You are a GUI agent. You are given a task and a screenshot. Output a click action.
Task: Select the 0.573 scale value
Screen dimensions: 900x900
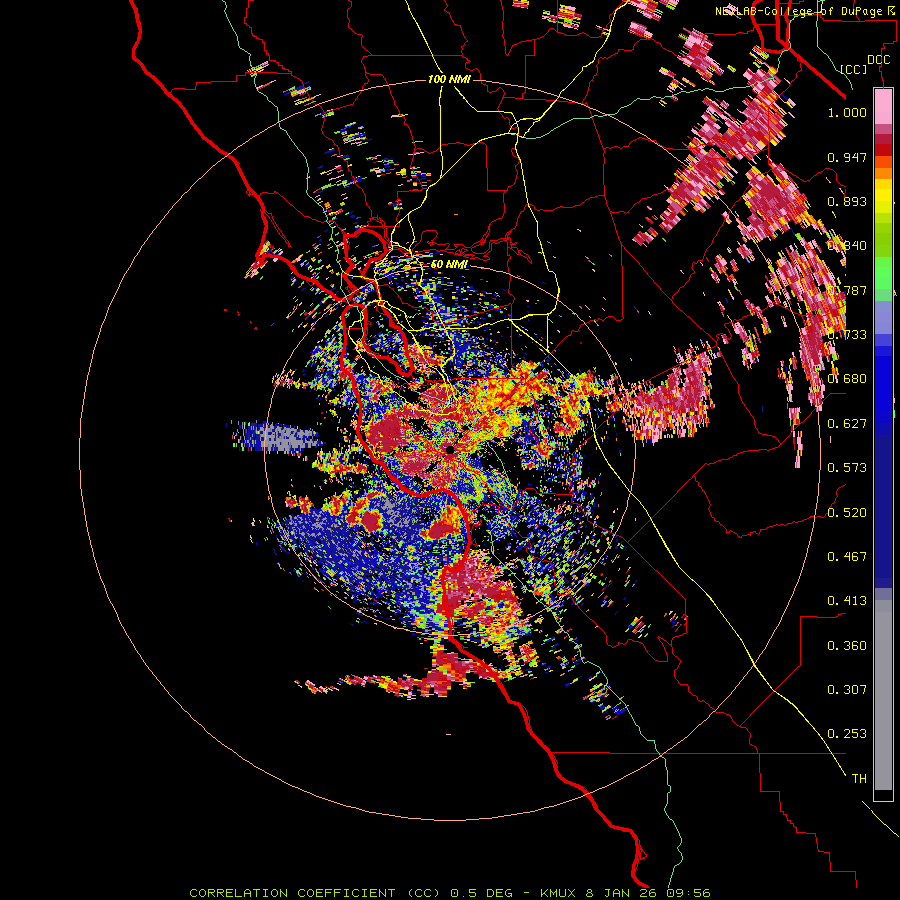[x=847, y=468]
